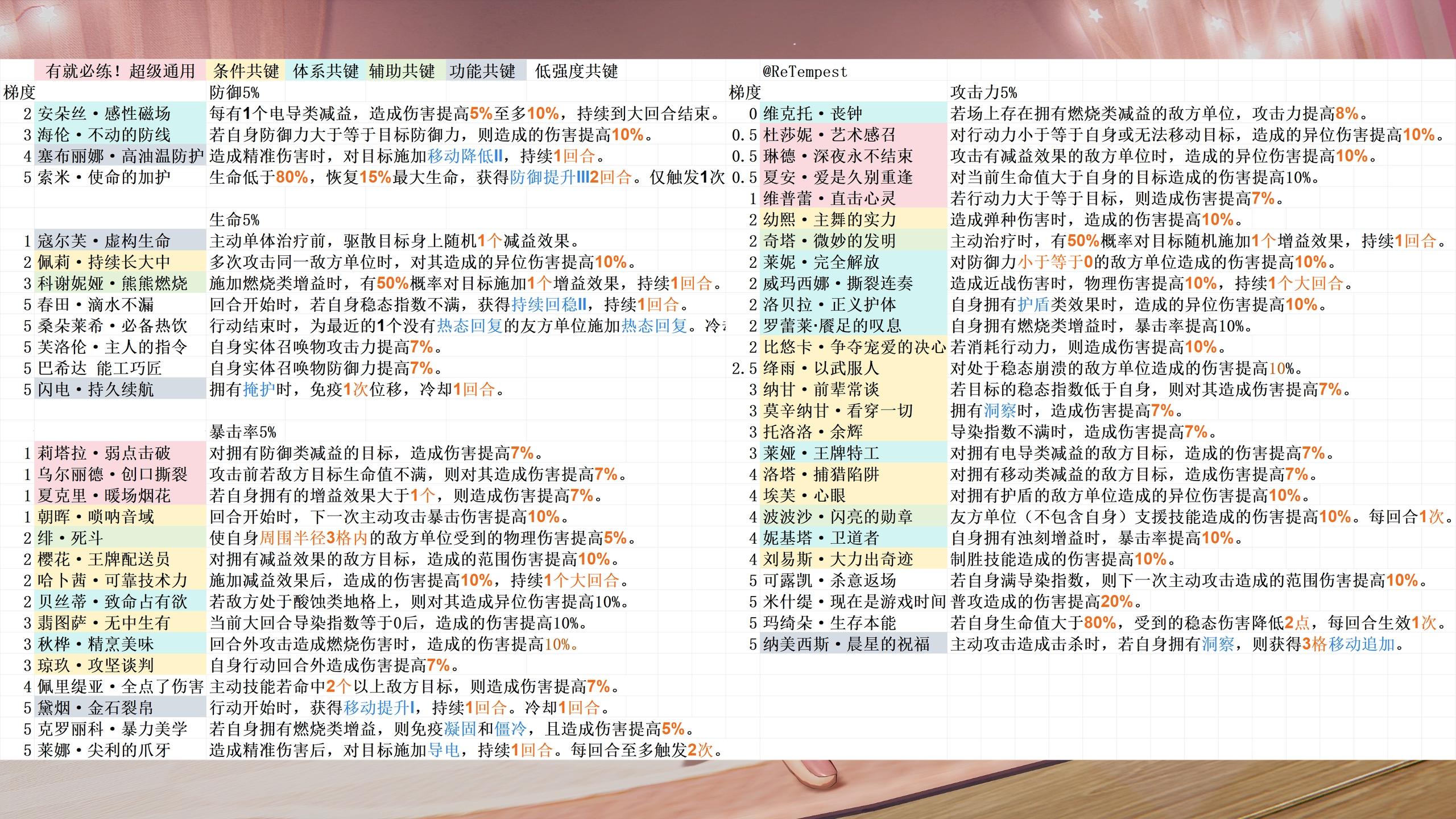Select the 防御5% section header
Screen dimensions: 1456x819
tap(234, 92)
